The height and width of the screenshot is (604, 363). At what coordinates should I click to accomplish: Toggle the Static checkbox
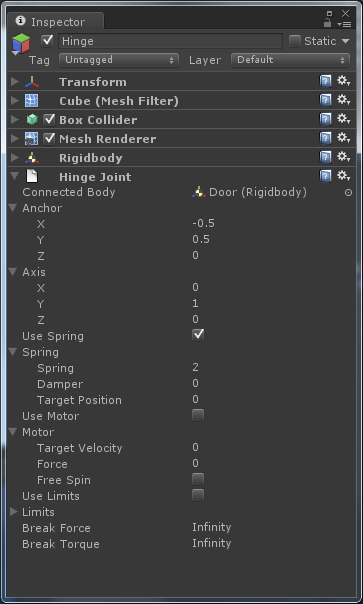pos(295,41)
